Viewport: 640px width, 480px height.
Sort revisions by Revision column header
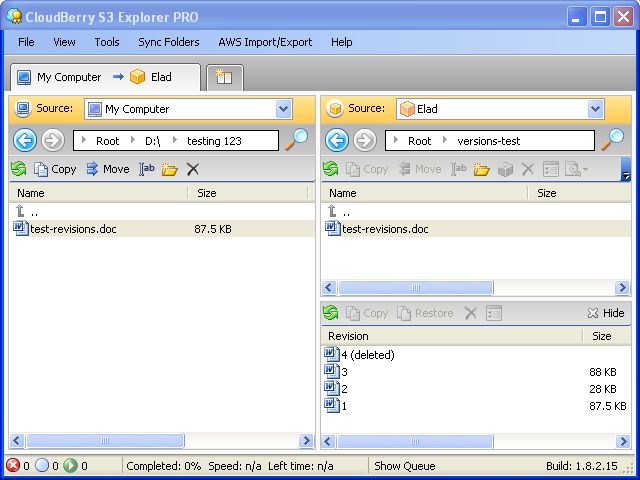(x=452, y=336)
